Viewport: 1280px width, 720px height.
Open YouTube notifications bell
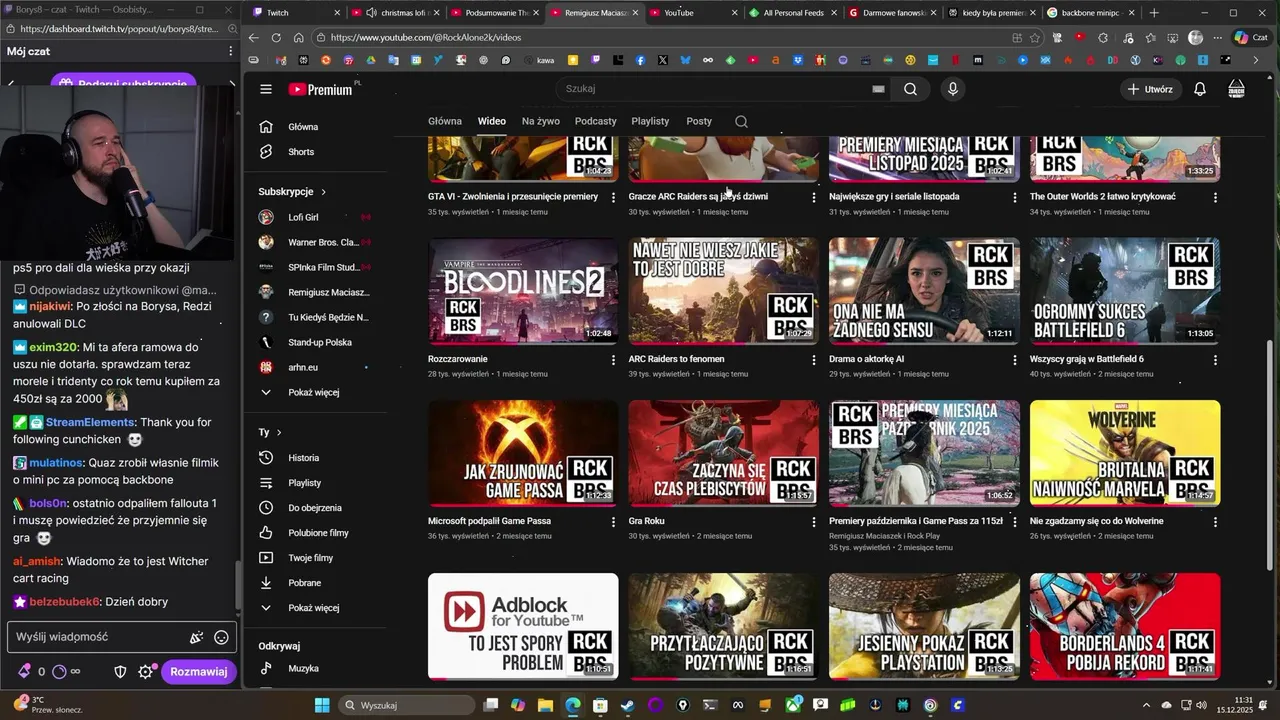pyautogui.click(x=1200, y=89)
